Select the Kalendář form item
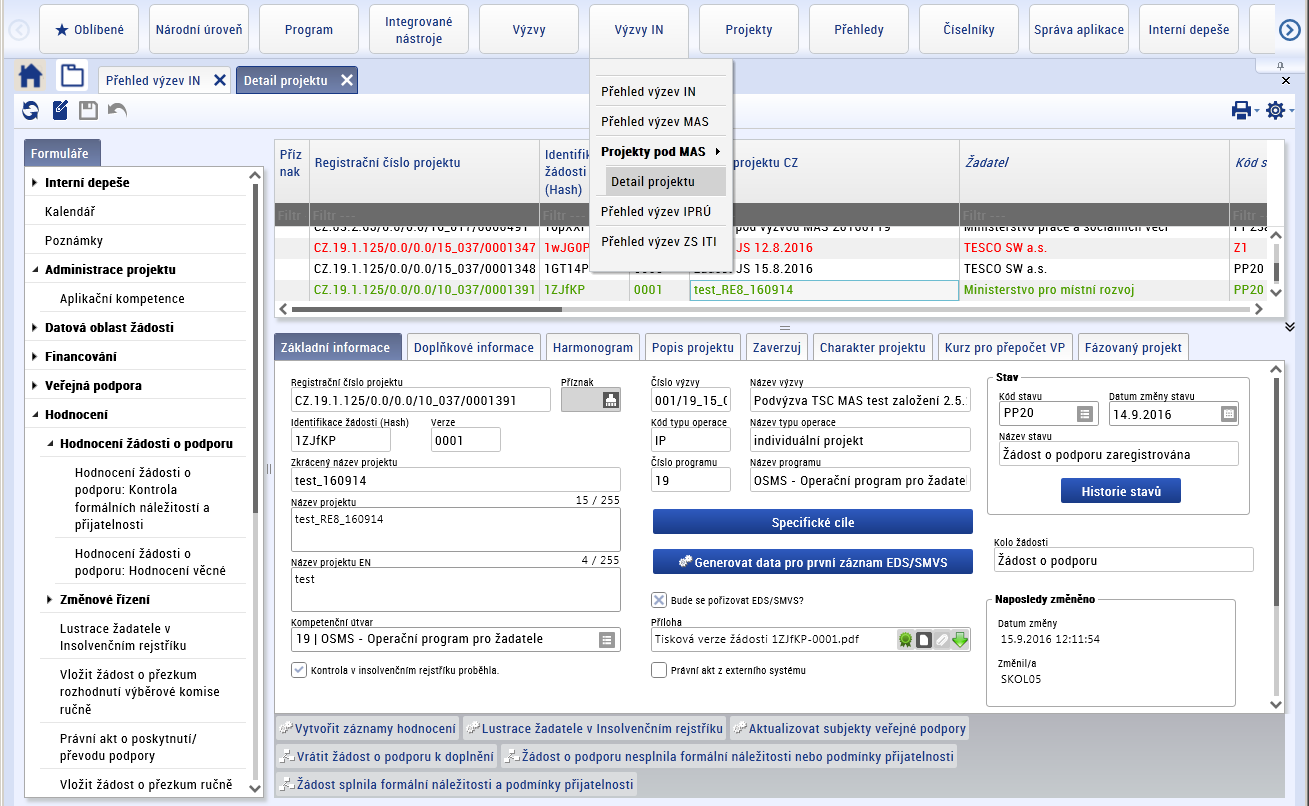This screenshot has height=806, width=1309. (70, 212)
